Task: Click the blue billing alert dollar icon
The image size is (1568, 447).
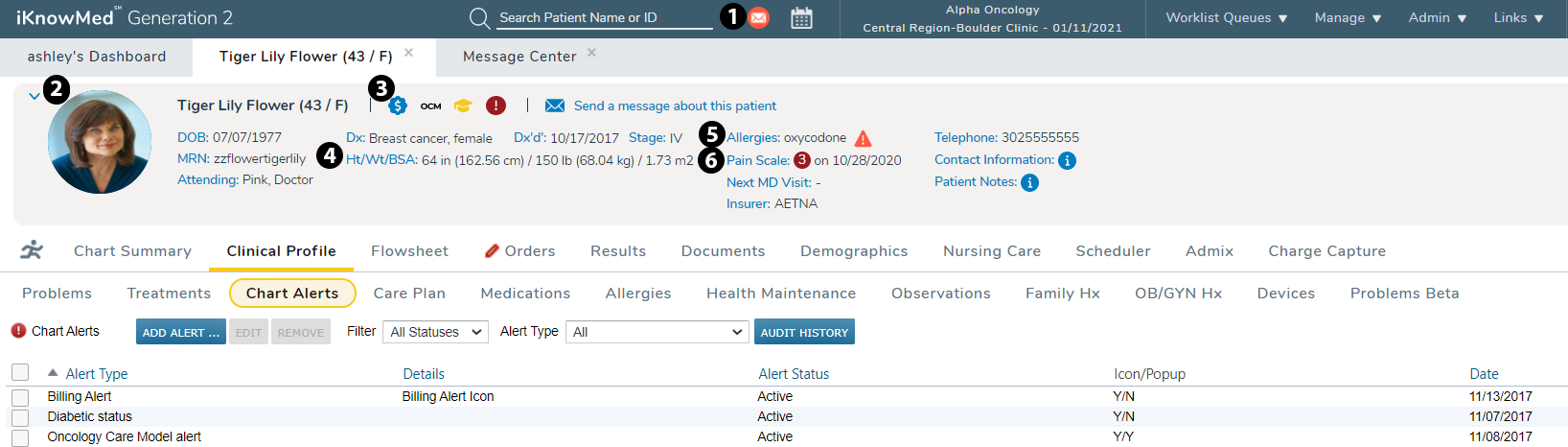Action: pyautogui.click(x=398, y=106)
